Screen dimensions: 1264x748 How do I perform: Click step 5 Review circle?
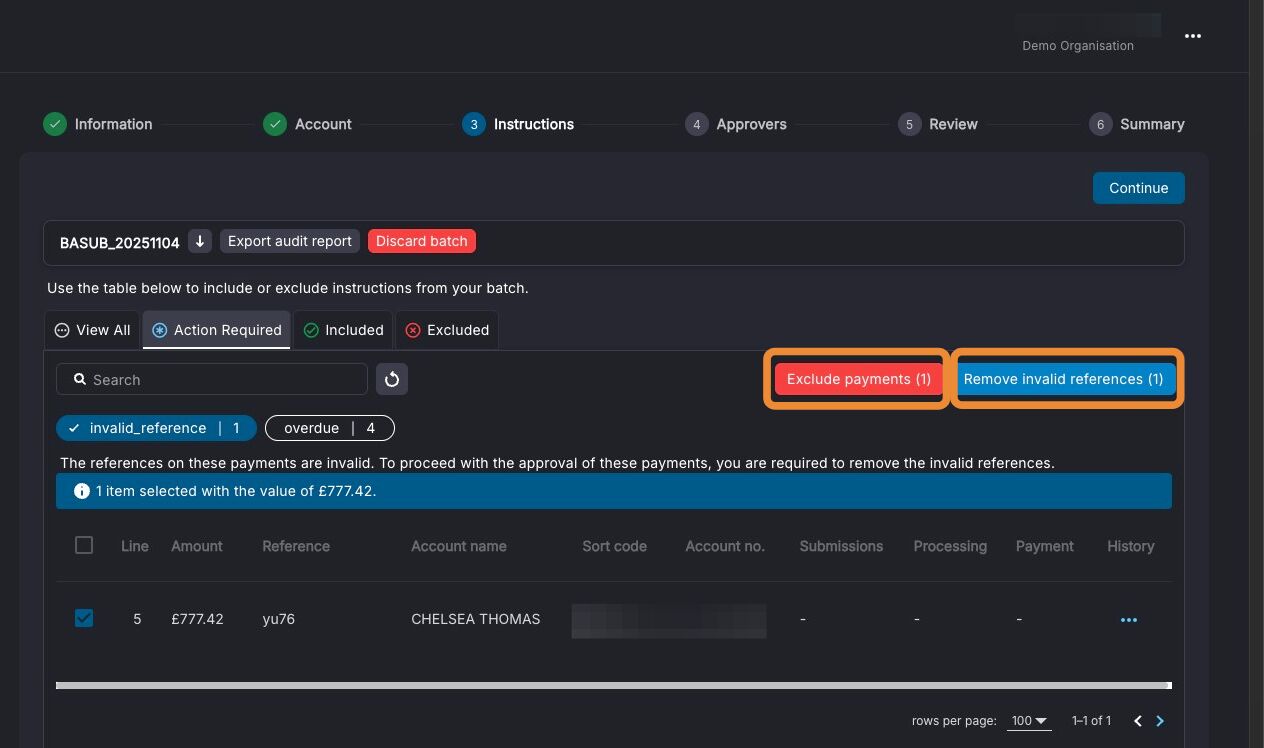coord(909,124)
